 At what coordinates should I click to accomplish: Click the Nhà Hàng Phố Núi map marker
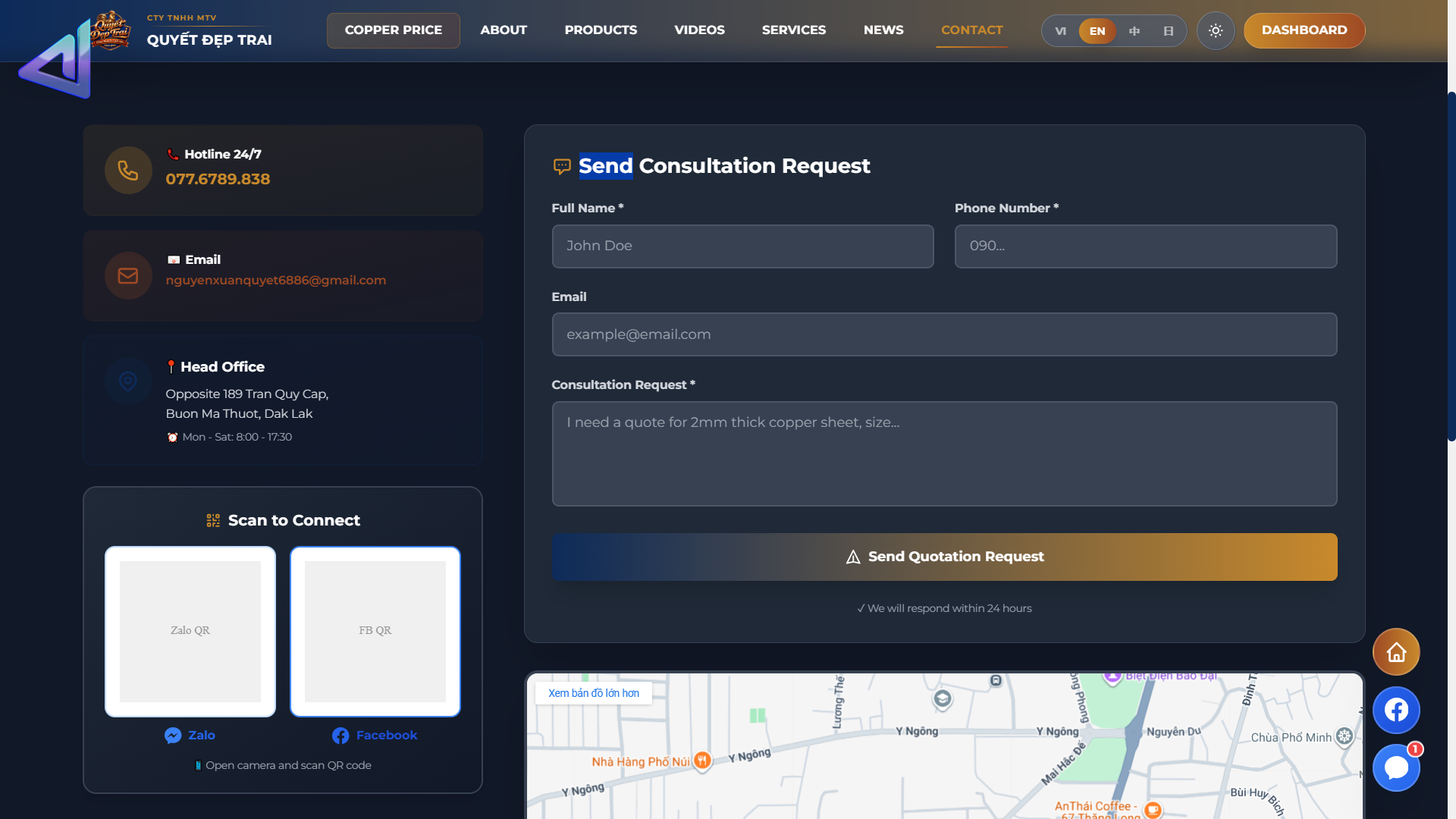pos(702,760)
